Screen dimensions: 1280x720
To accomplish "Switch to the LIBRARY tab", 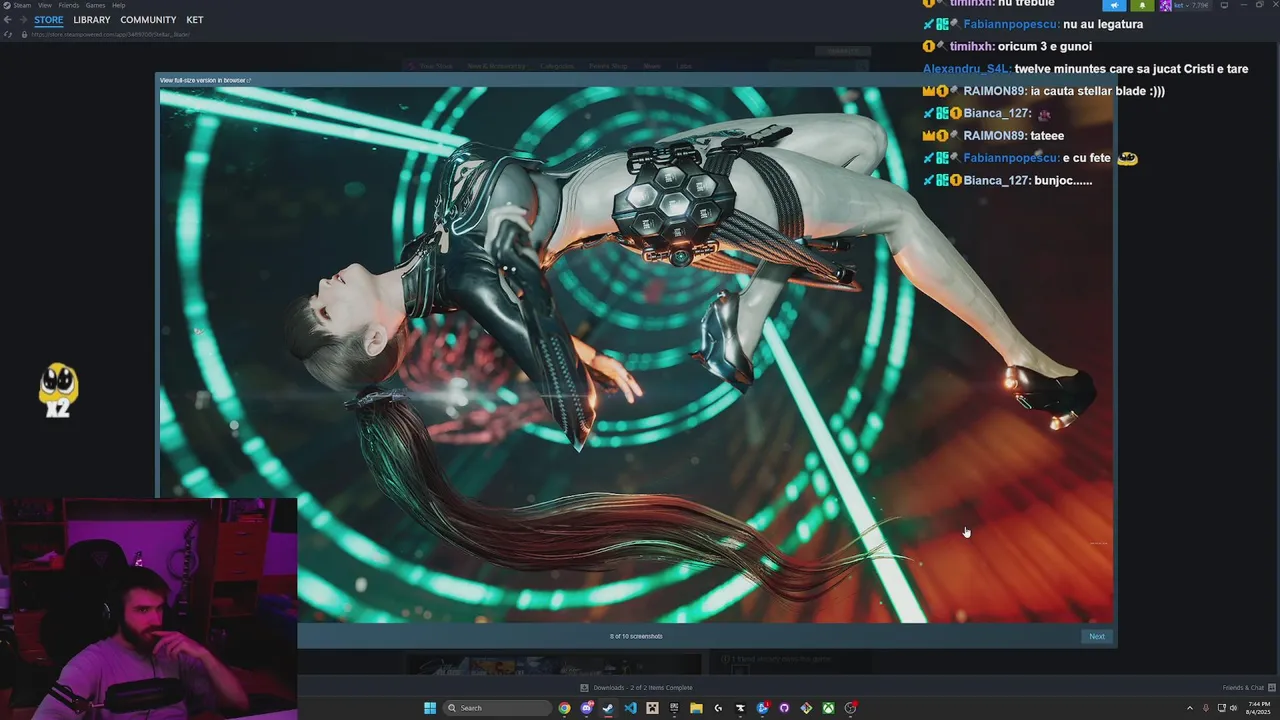I will pos(92,20).
